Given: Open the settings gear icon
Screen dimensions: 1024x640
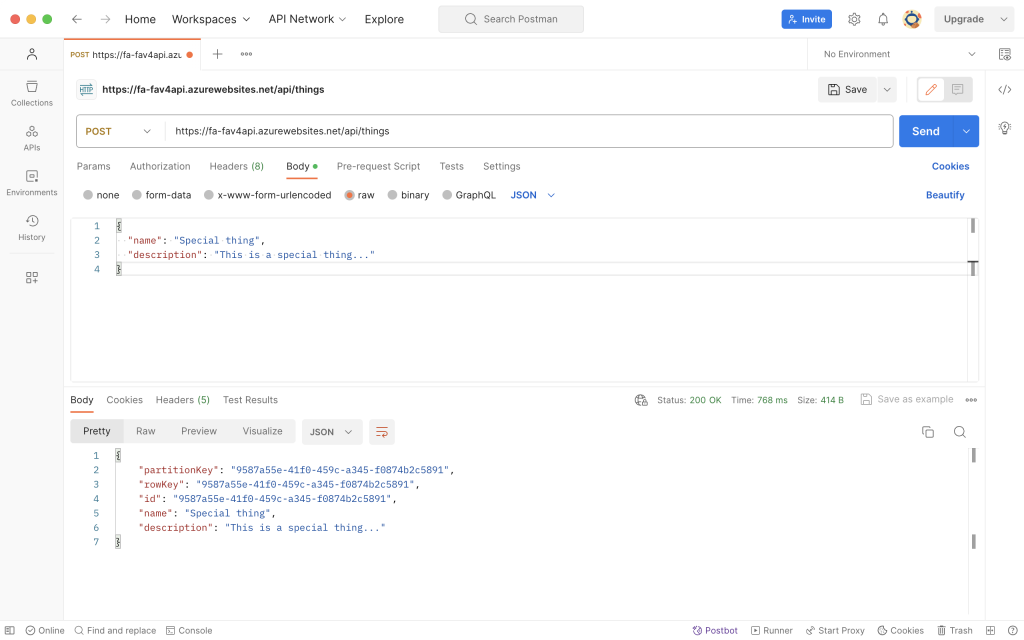Looking at the screenshot, I should point(854,19).
